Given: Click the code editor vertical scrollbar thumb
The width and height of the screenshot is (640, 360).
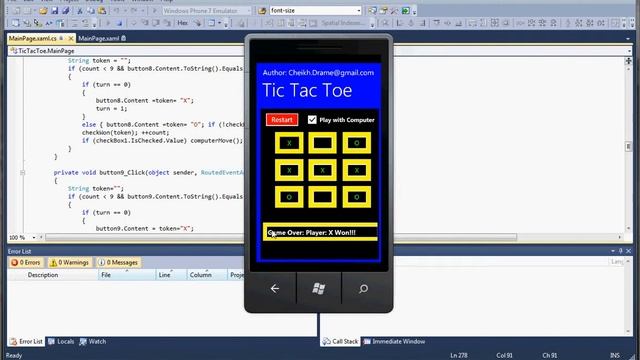Looking at the screenshot, I should coord(628,146).
